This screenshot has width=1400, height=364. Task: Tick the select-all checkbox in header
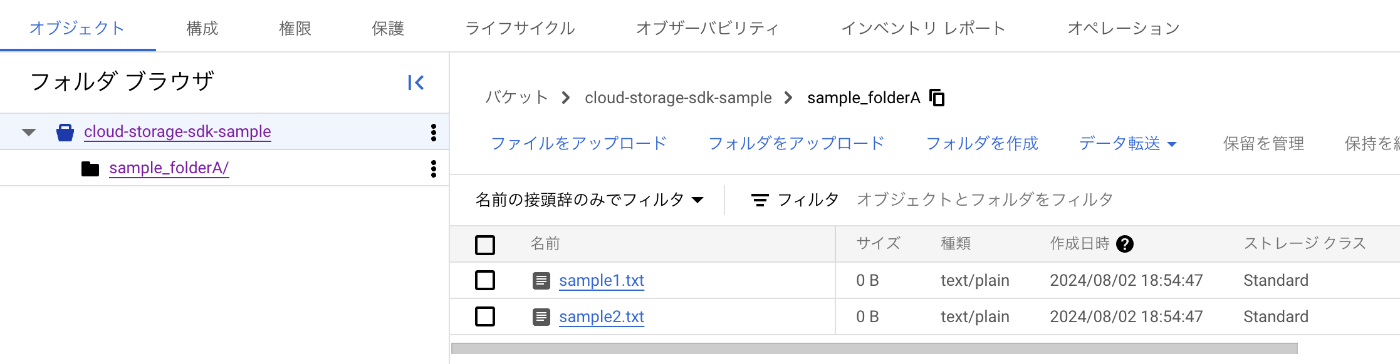(485, 244)
